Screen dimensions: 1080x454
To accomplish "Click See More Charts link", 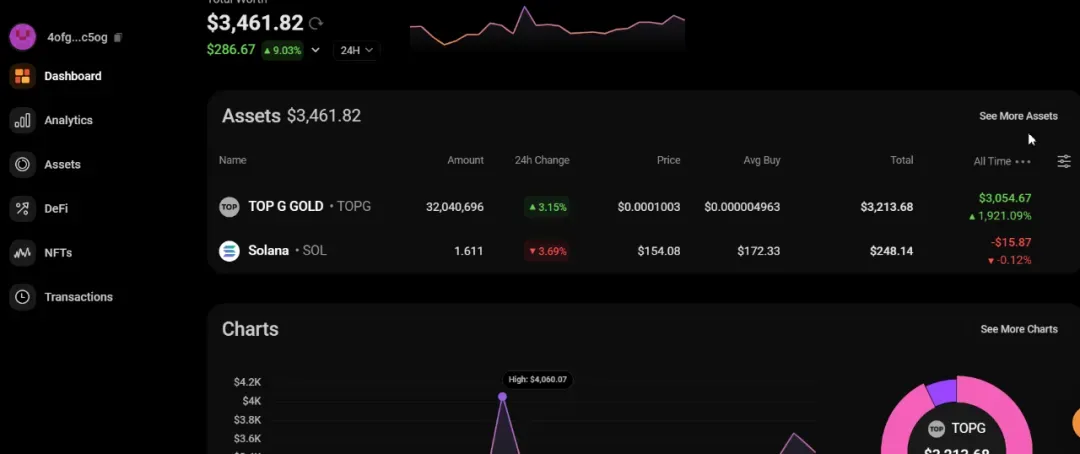I will [x=1019, y=329].
